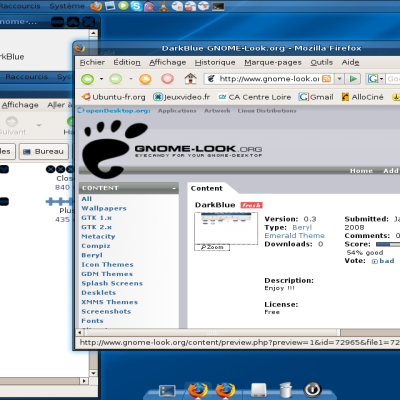
Task: Collapse the CONTENT sidebar with minus button
Action: 174,188
